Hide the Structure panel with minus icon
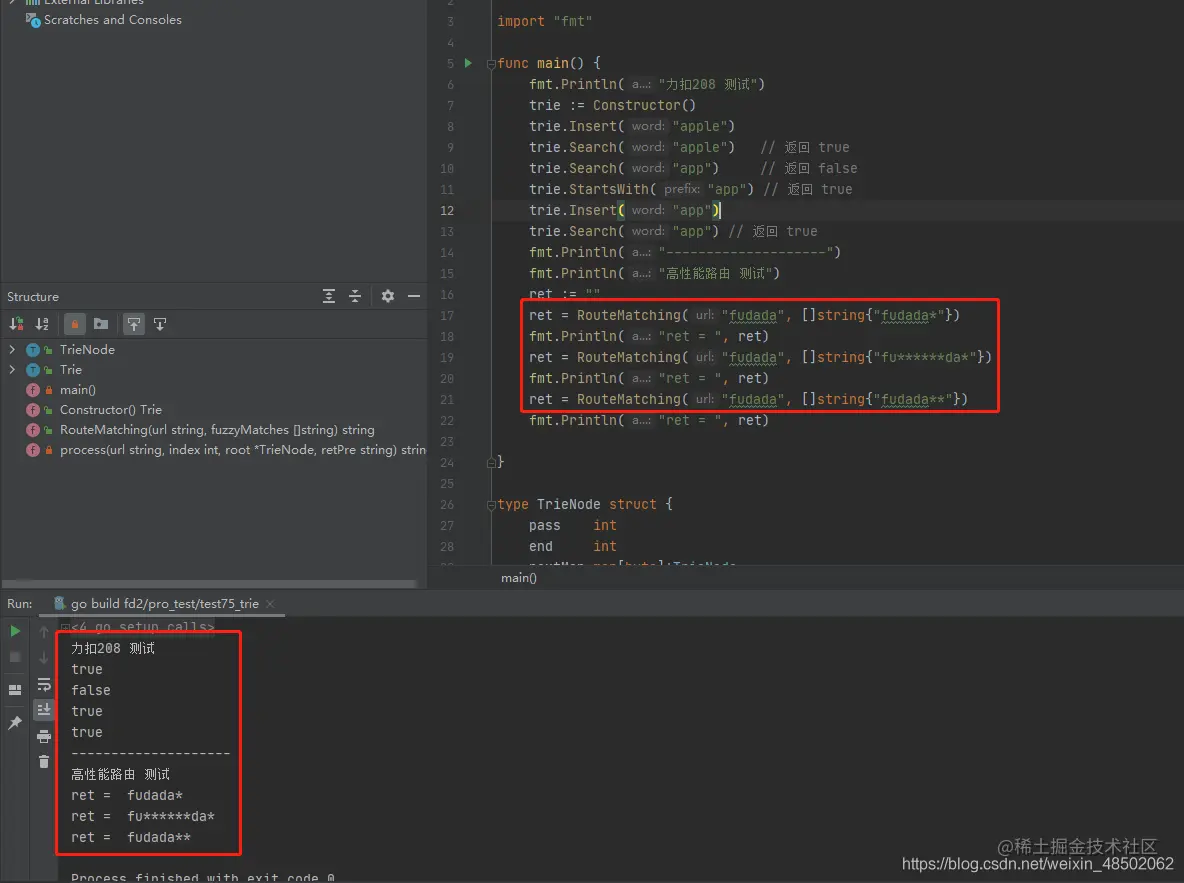 tap(414, 296)
